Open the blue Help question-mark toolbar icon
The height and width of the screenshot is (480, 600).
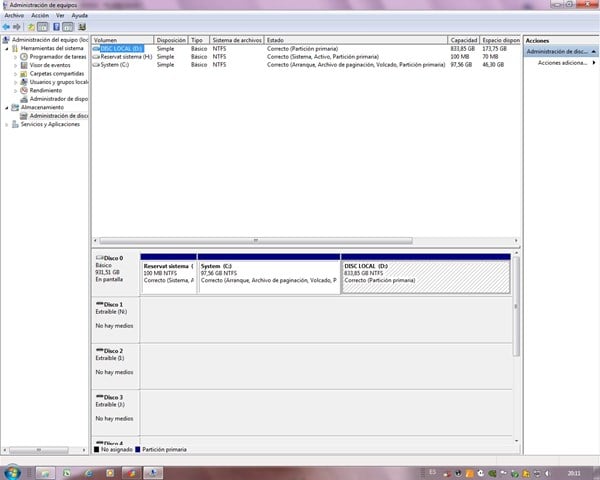click(56, 27)
